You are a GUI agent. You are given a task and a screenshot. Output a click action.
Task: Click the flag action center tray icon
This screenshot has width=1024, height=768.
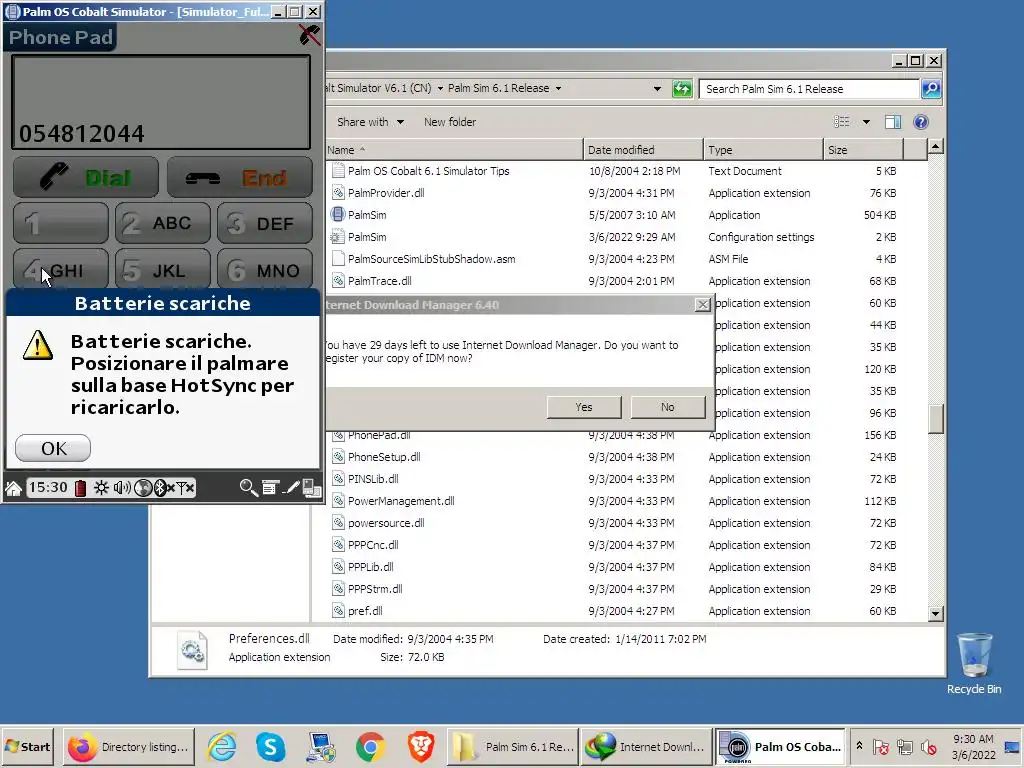click(880, 747)
